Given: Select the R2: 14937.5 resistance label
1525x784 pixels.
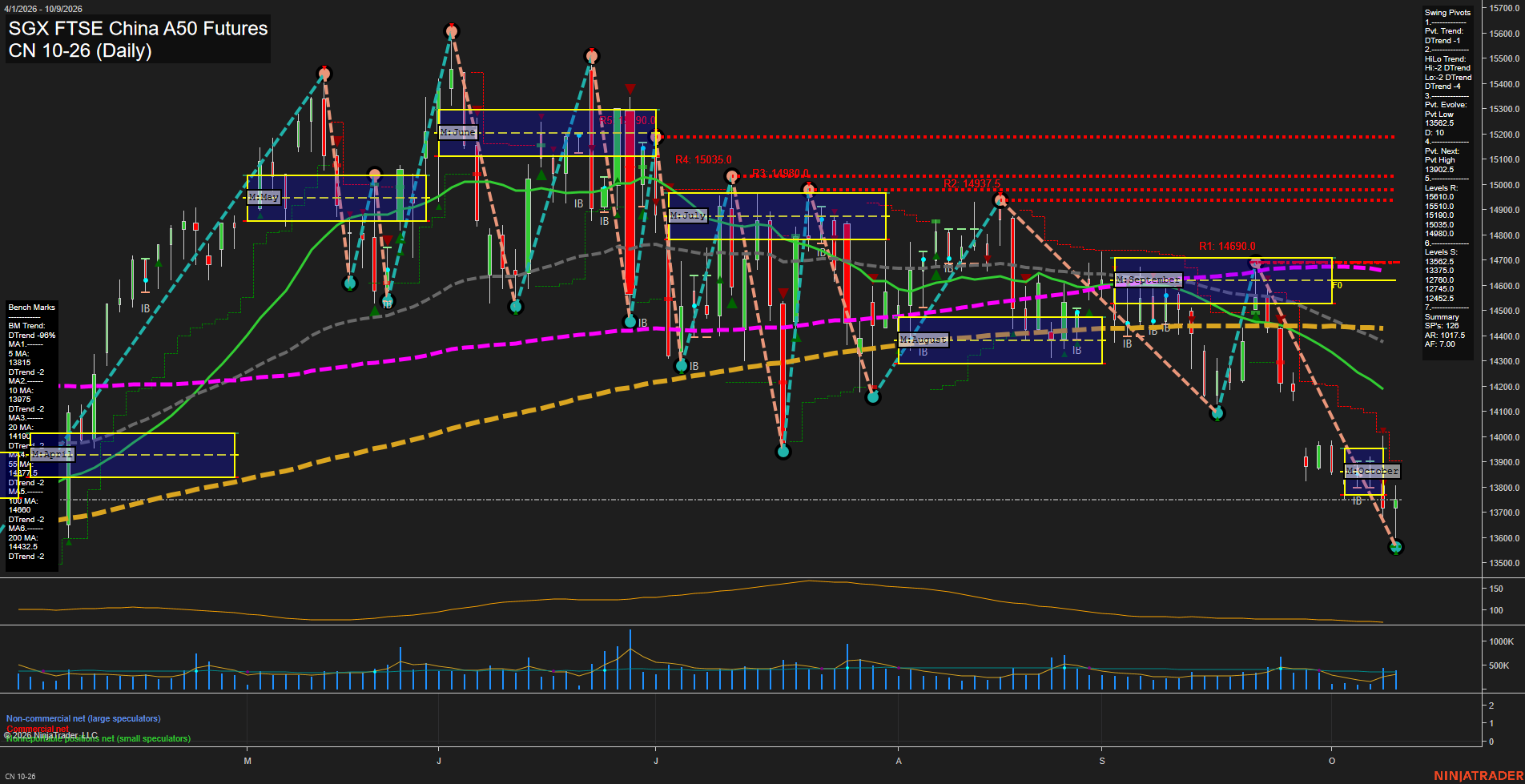Looking at the screenshot, I should [x=972, y=184].
